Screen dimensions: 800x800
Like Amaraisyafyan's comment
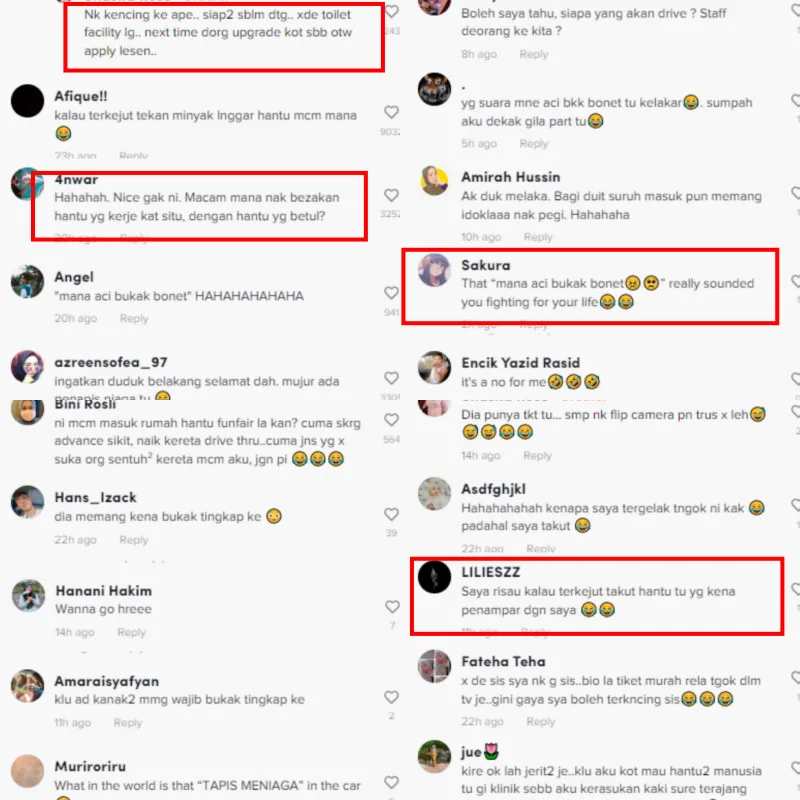tap(391, 697)
